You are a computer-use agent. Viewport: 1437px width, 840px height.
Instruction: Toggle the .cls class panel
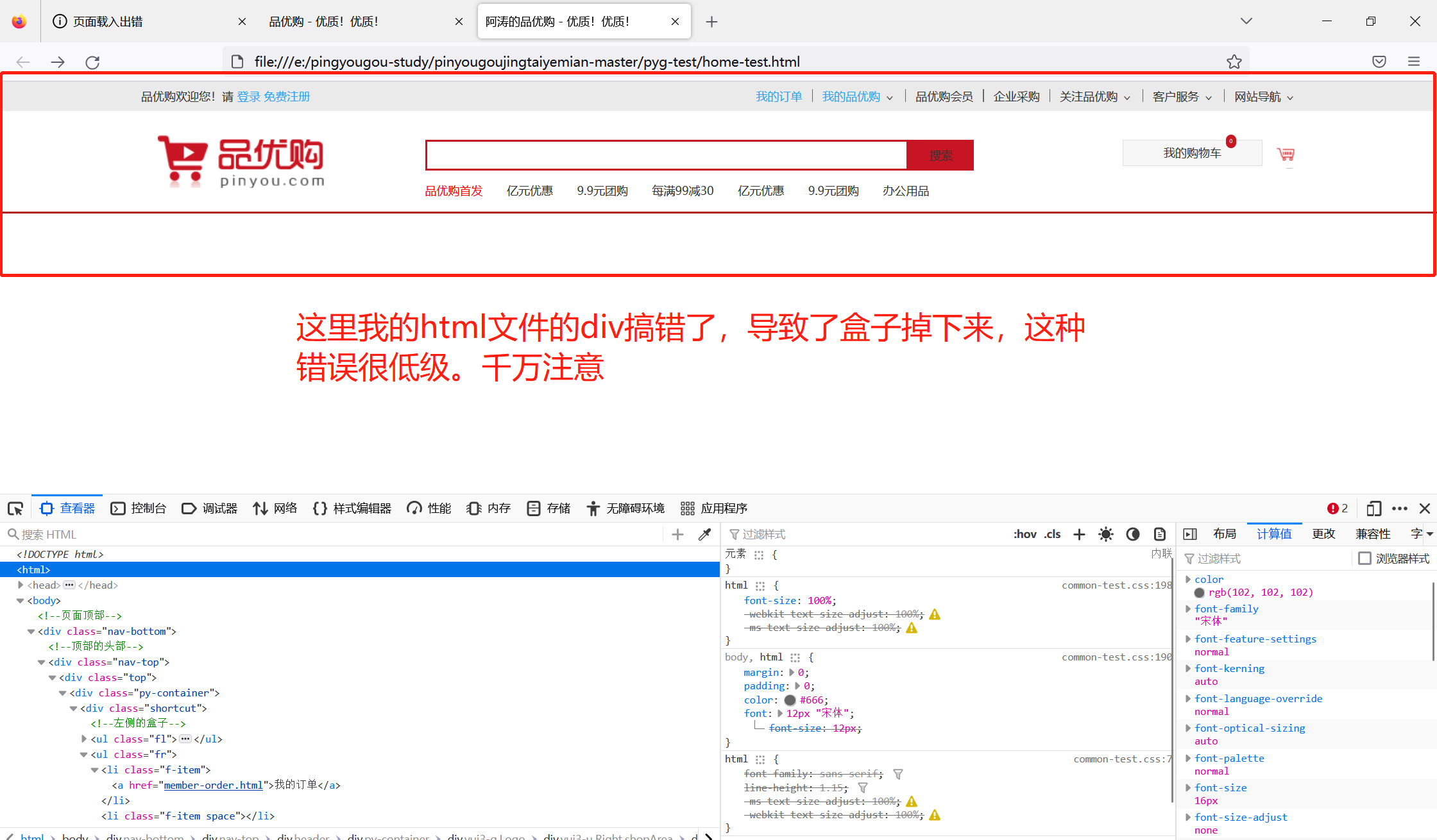(1052, 534)
